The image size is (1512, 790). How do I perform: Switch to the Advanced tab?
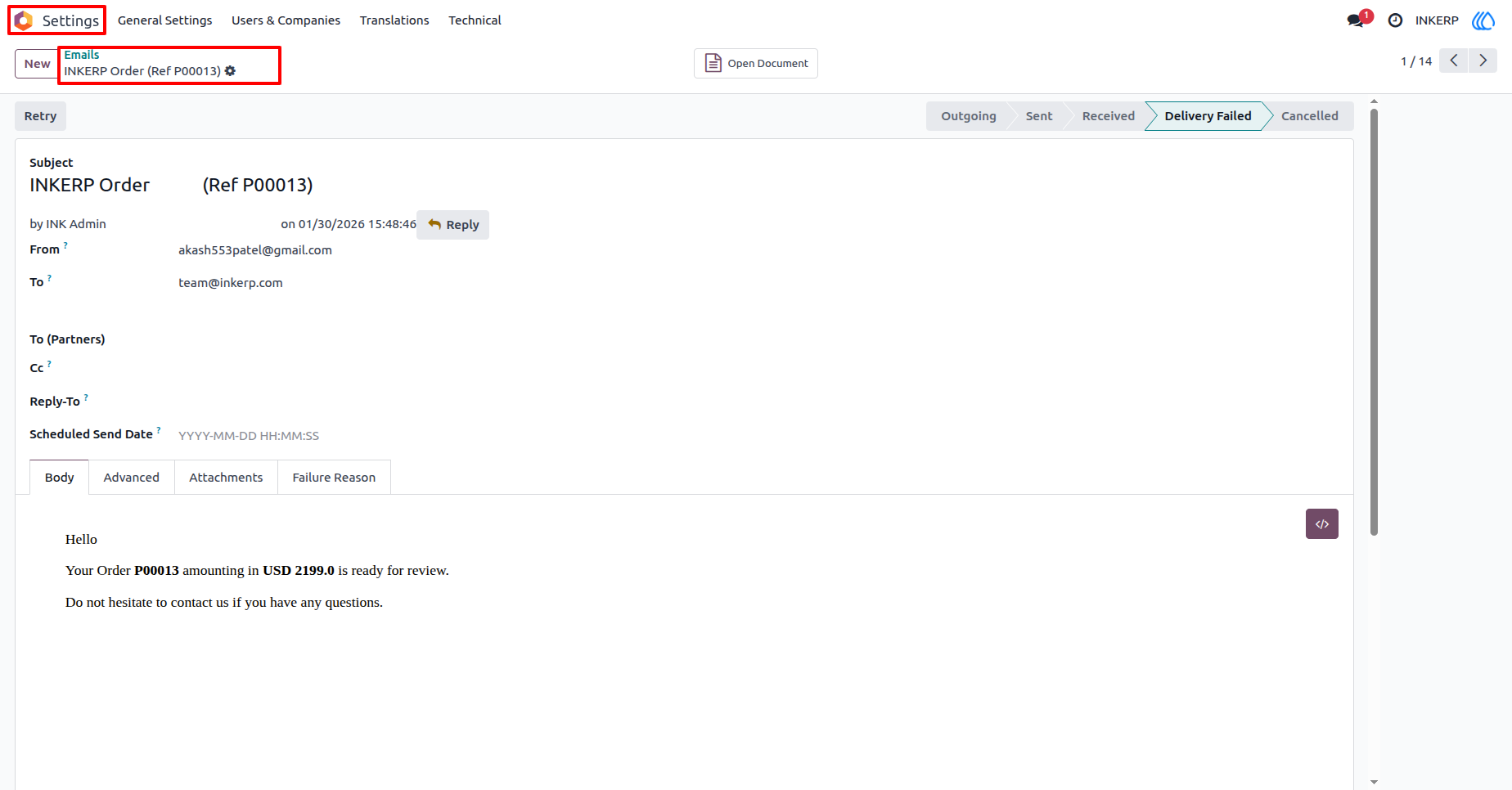[x=132, y=478]
